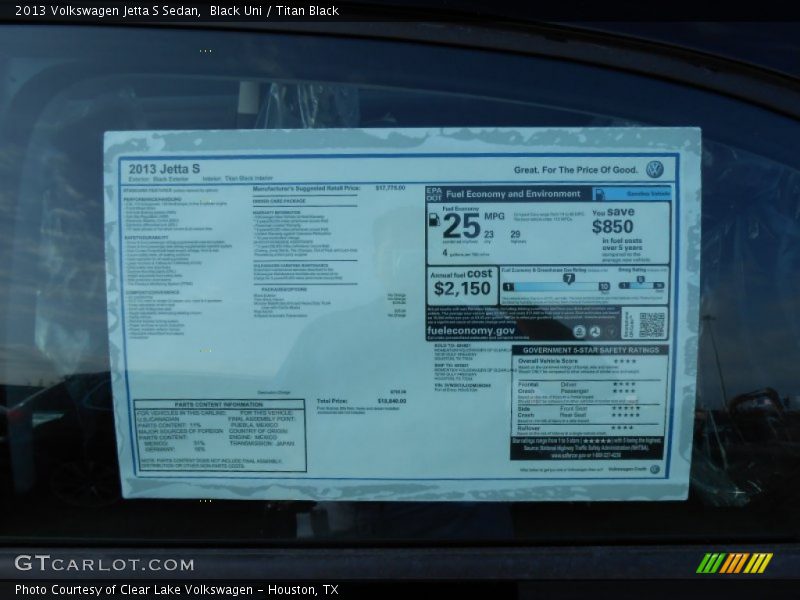The width and height of the screenshot is (800, 600).
Task: Click the fuel pump icon beside 25 MPG
Action: coord(434,220)
